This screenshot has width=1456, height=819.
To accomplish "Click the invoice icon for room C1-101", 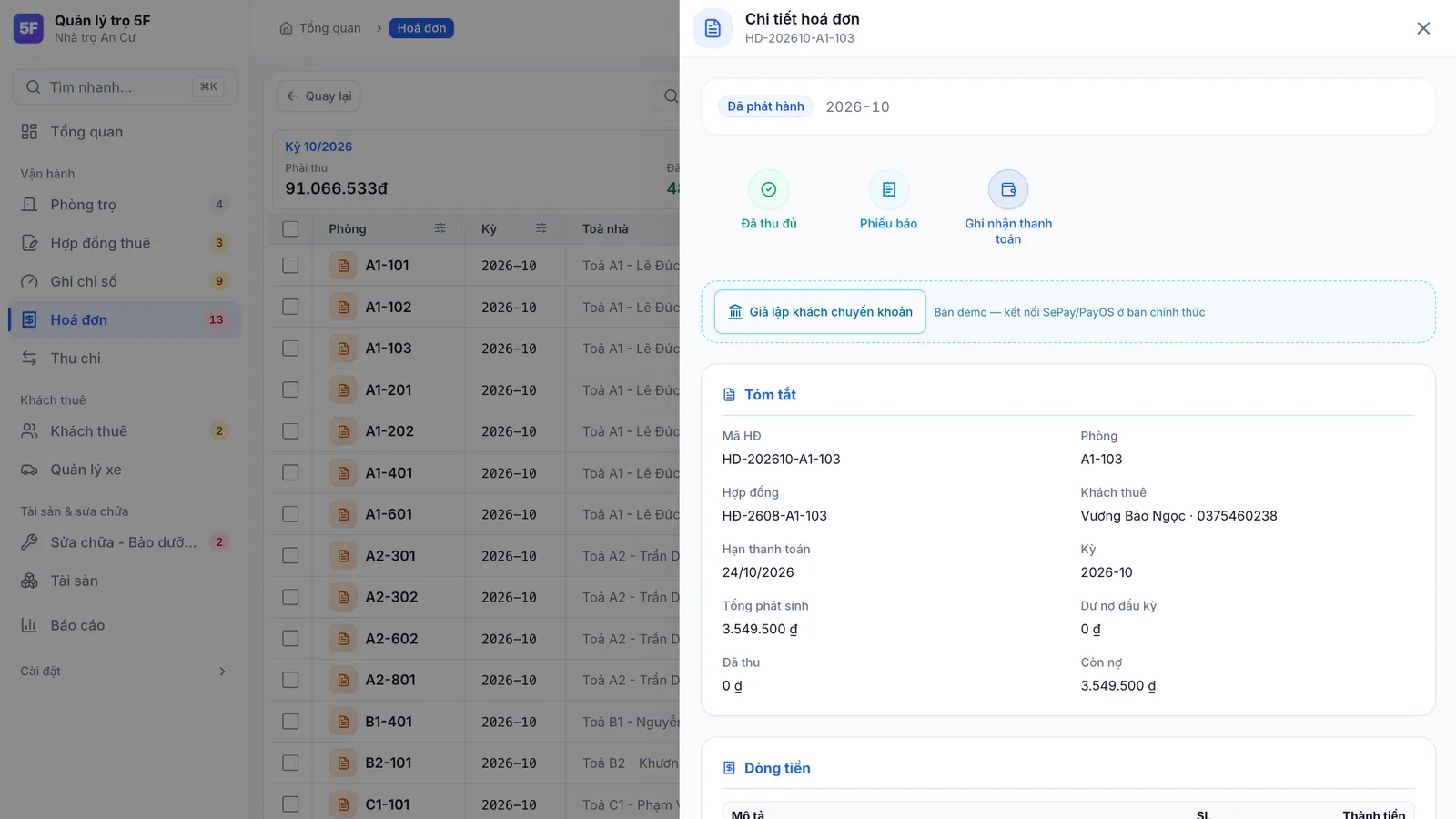I will (343, 804).
